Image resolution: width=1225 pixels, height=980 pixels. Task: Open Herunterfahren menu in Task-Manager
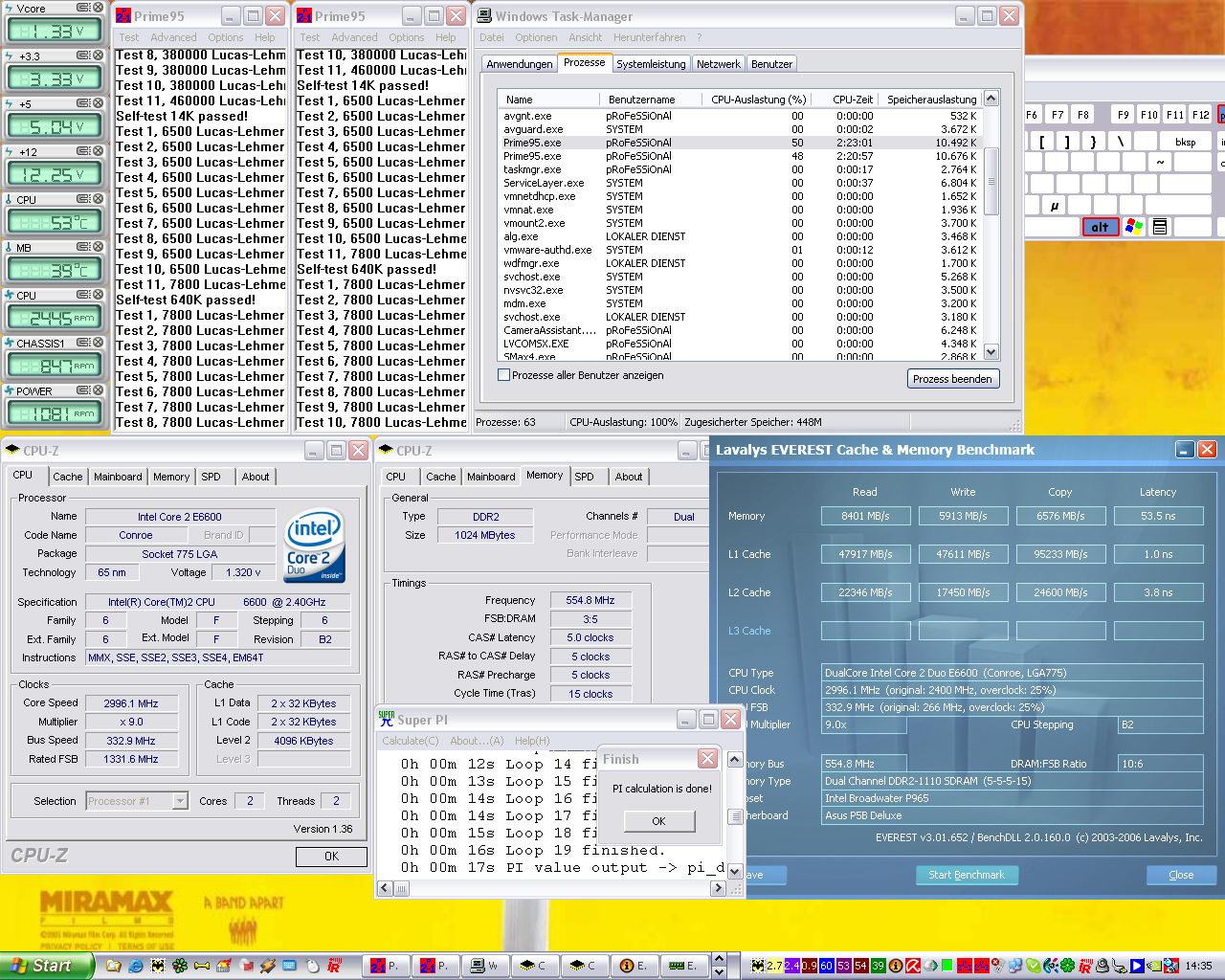click(x=649, y=37)
